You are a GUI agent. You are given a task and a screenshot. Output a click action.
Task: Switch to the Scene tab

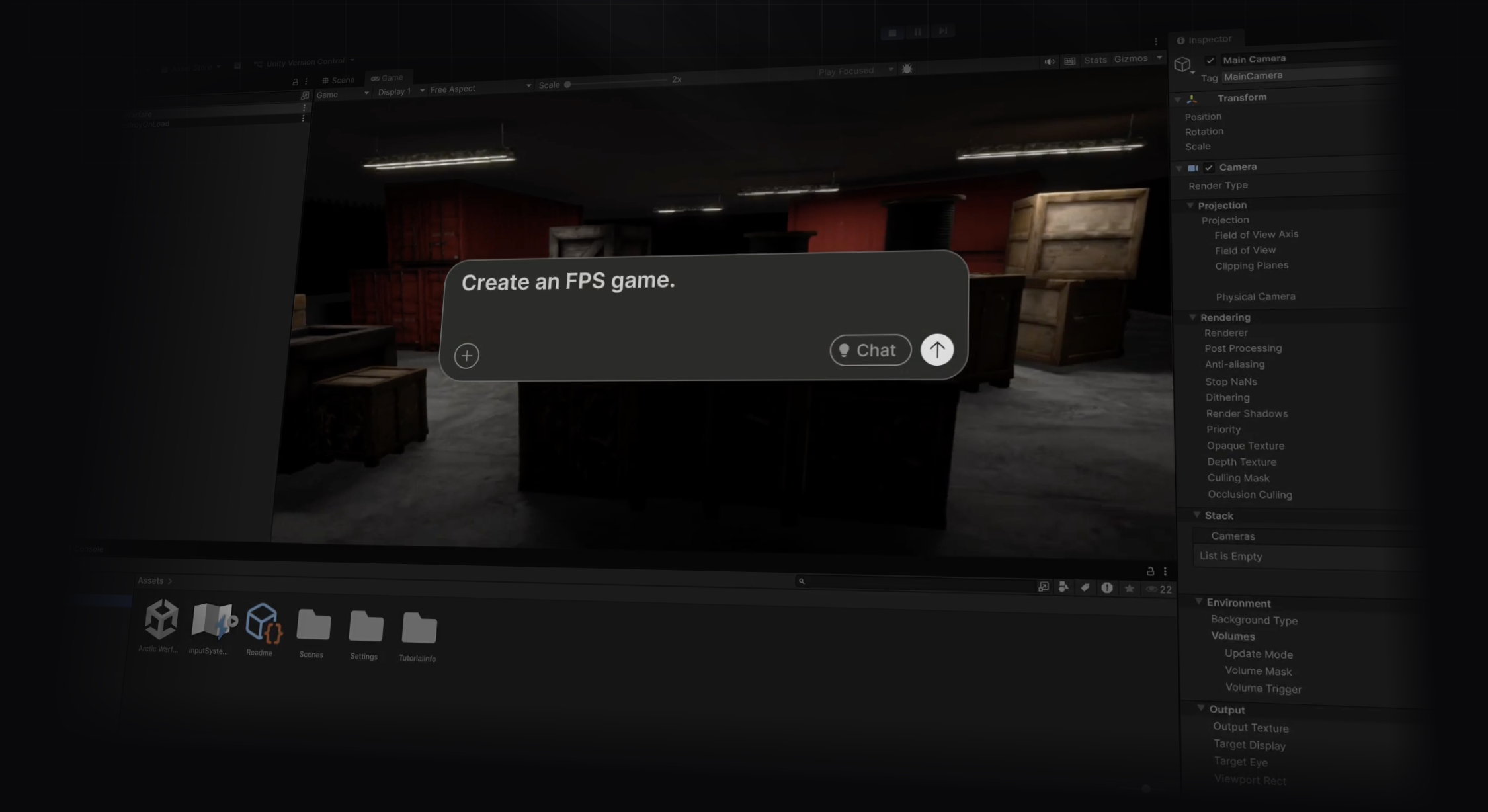pos(339,79)
